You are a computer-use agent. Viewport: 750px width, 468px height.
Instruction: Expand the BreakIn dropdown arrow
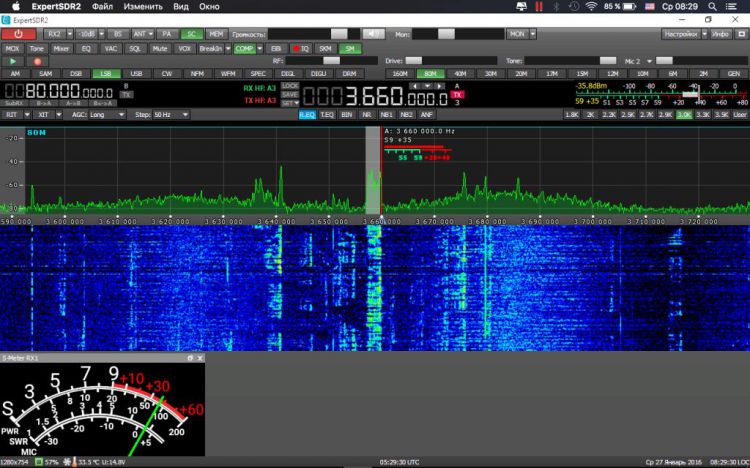pyautogui.click(x=228, y=49)
